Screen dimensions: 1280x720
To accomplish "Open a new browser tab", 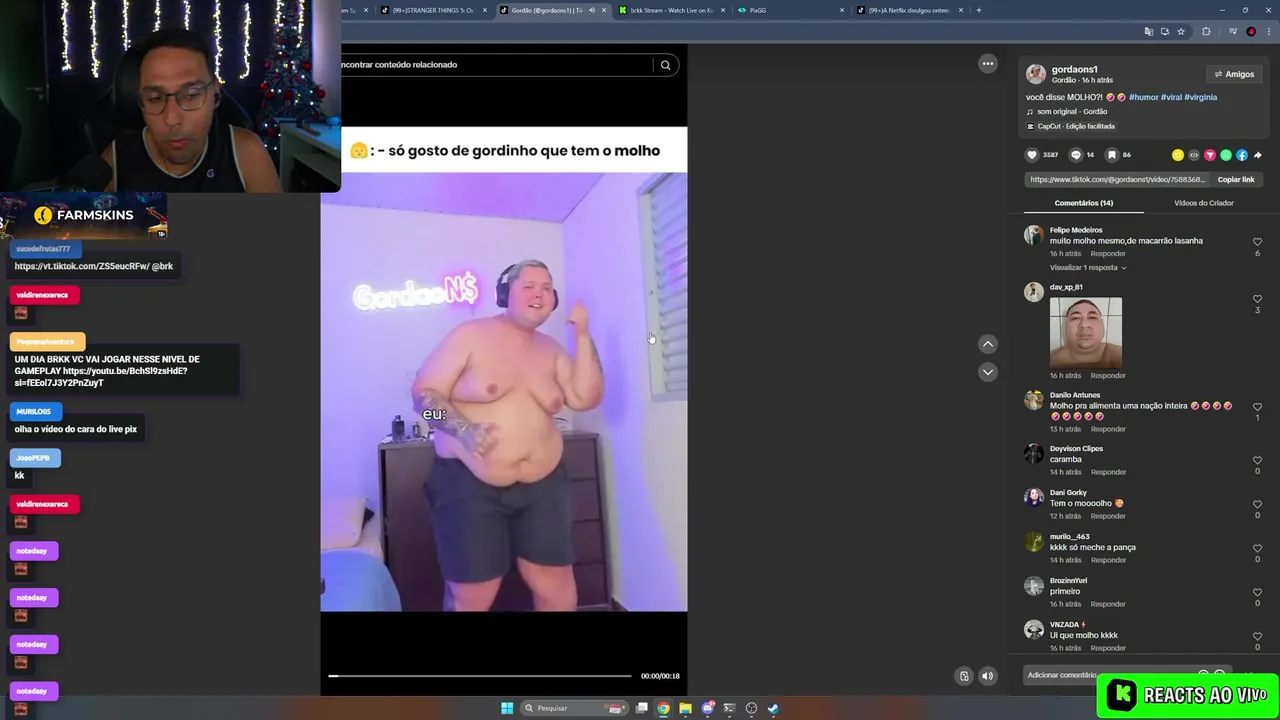I will [978, 10].
